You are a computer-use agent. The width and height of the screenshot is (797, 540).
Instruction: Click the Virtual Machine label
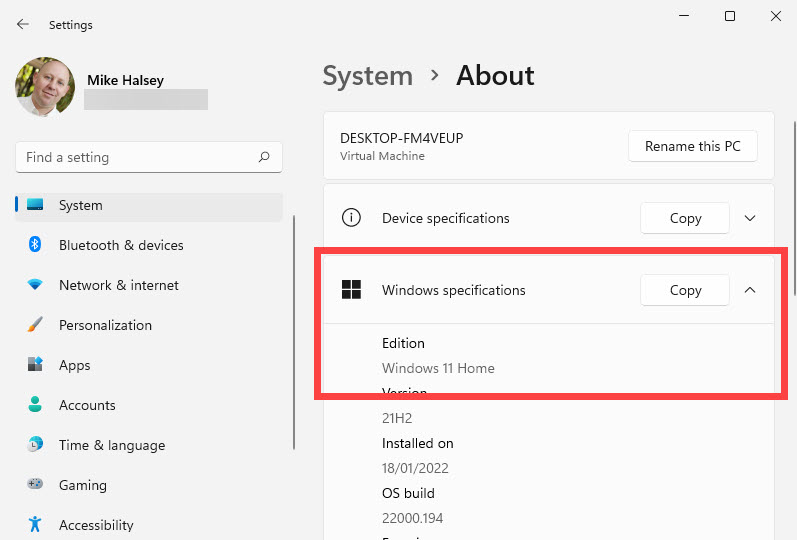click(x=382, y=156)
